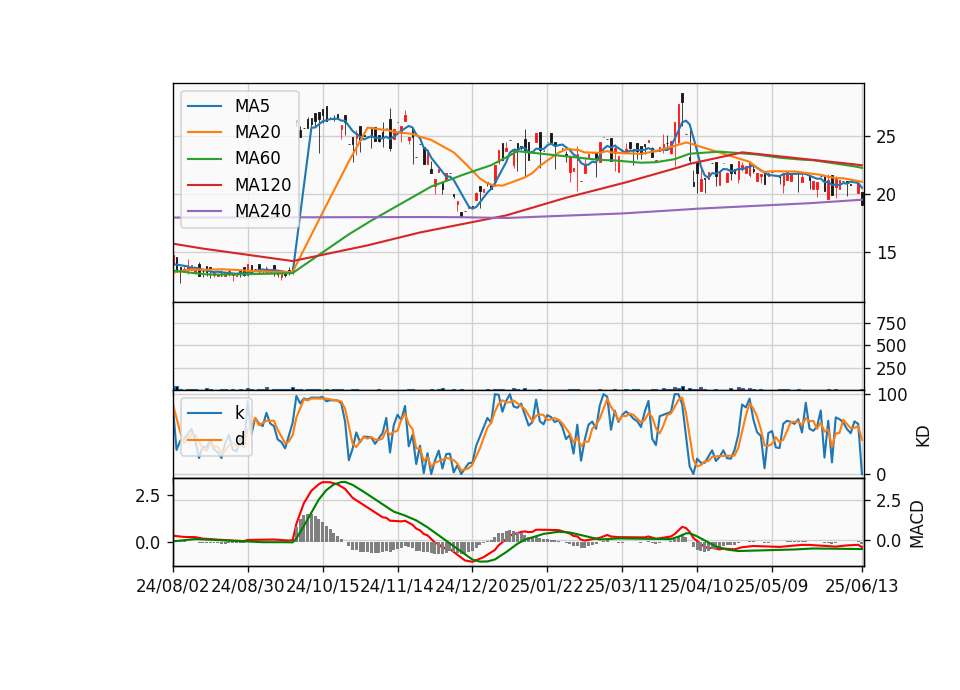960x690 pixels.
Task: Click the 24/11/14 date axis label
Action: point(397,586)
